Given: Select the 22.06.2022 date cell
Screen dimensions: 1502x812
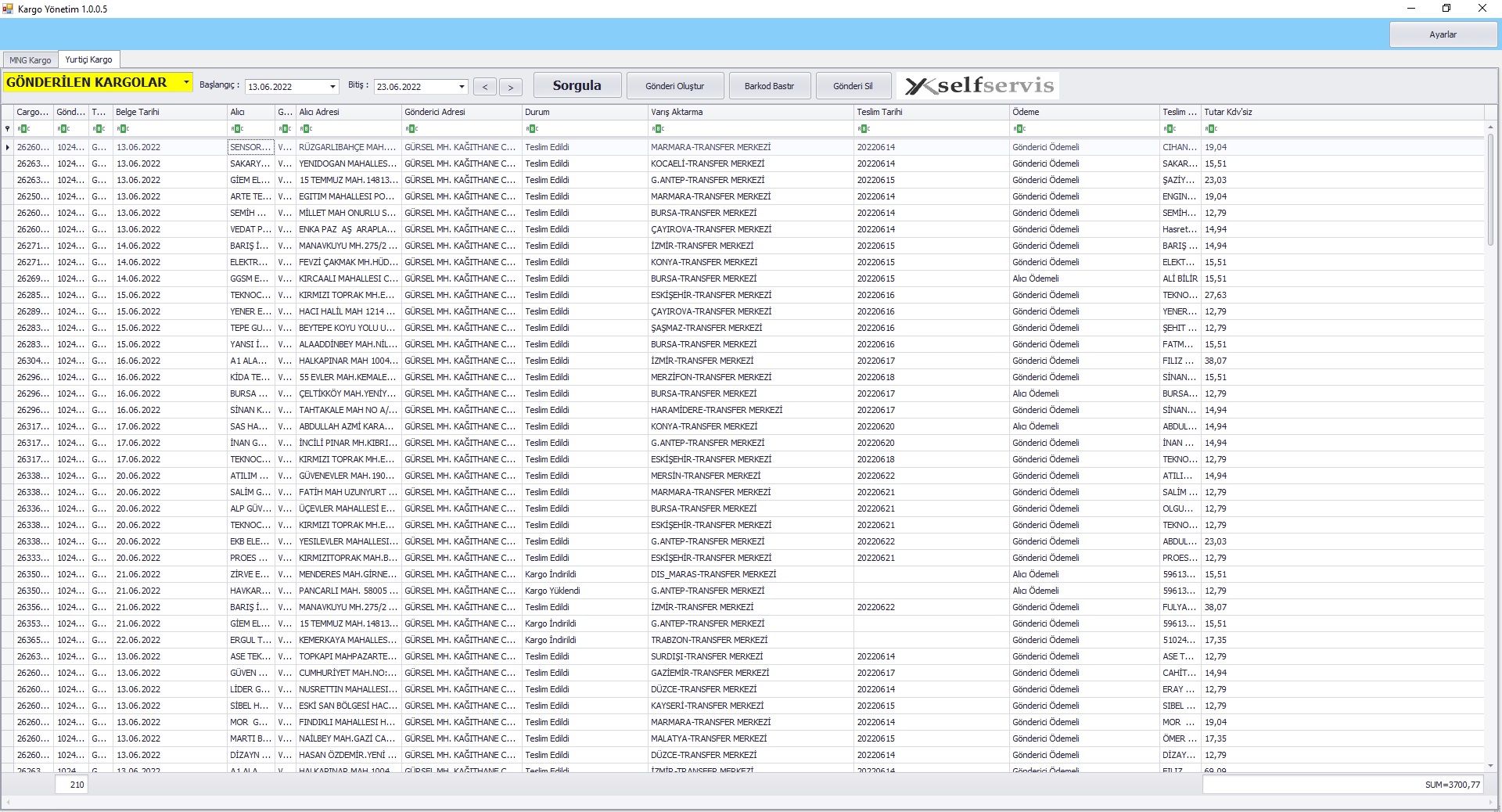Looking at the screenshot, I should click(170, 640).
